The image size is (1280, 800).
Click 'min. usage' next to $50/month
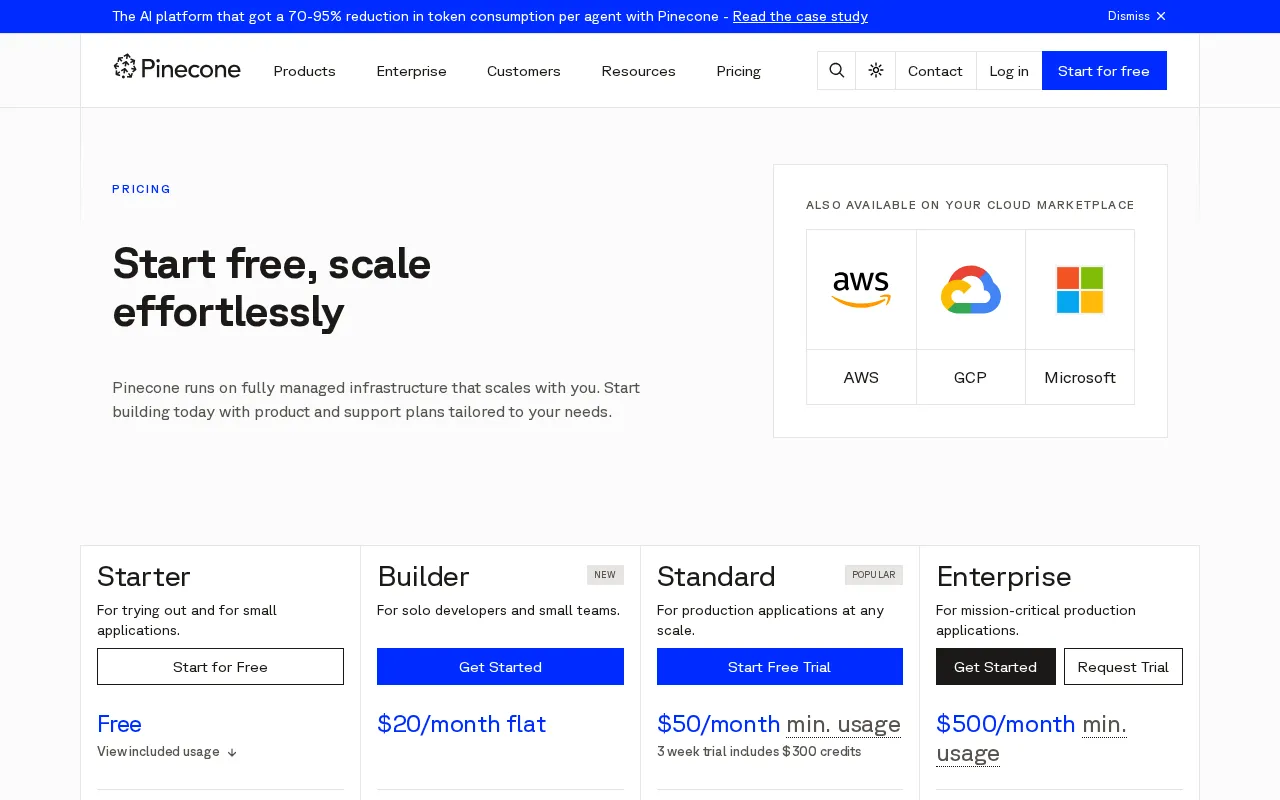point(843,724)
